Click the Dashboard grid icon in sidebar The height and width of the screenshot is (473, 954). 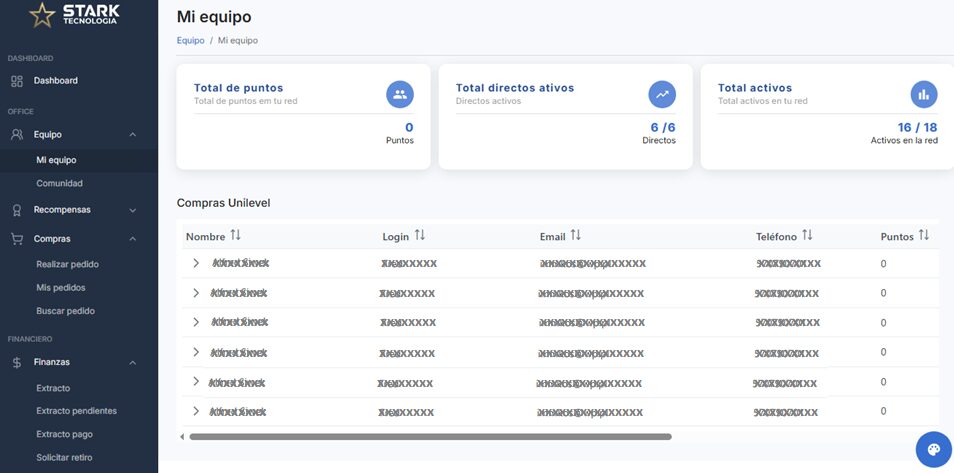tap(17, 81)
